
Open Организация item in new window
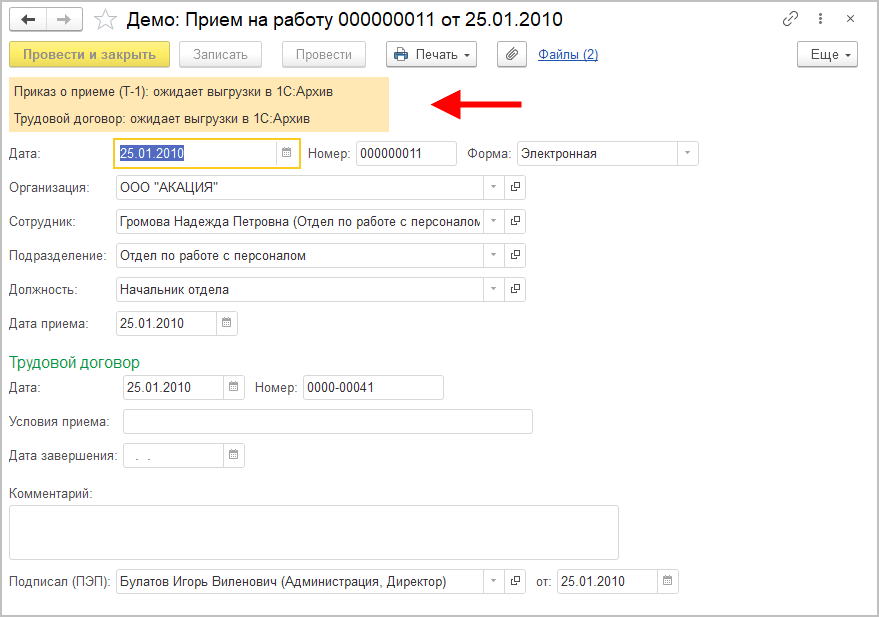pyautogui.click(x=516, y=187)
